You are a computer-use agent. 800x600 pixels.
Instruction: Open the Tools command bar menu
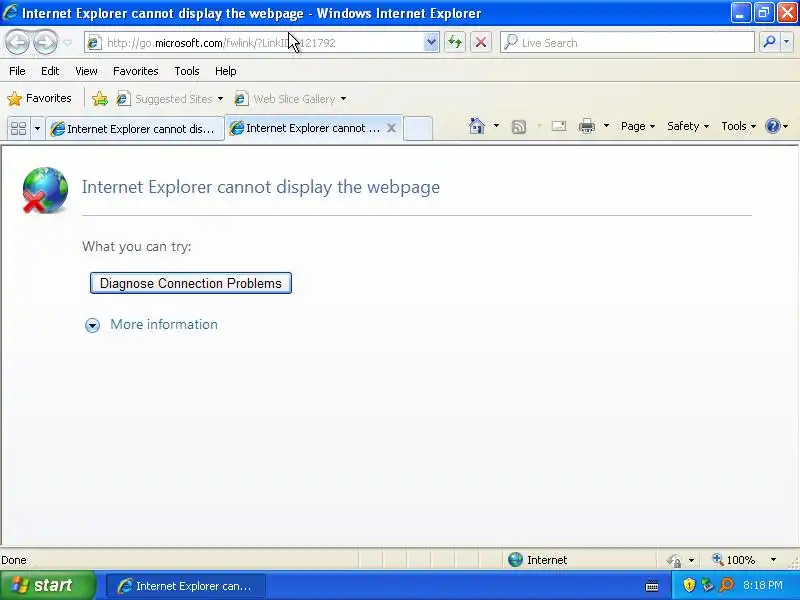pos(738,126)
